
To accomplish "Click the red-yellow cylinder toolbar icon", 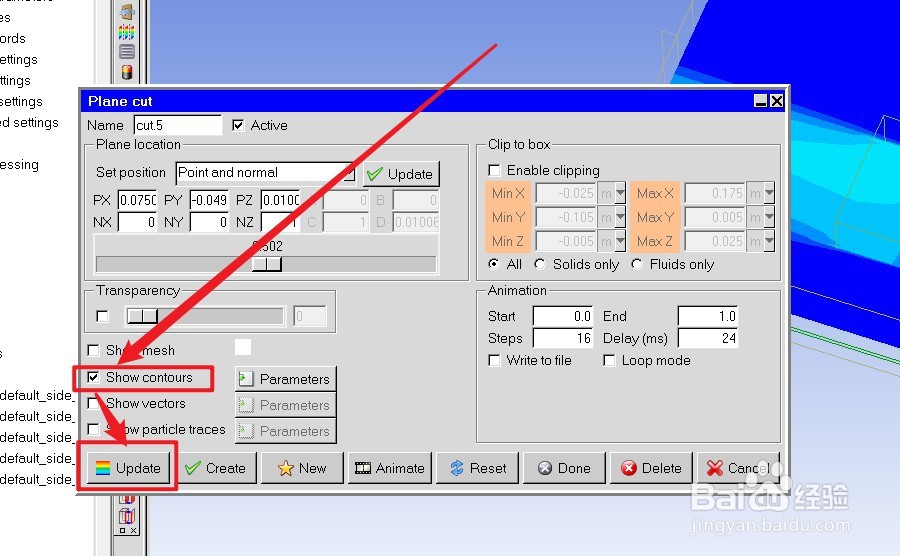I will pos(127,72).
